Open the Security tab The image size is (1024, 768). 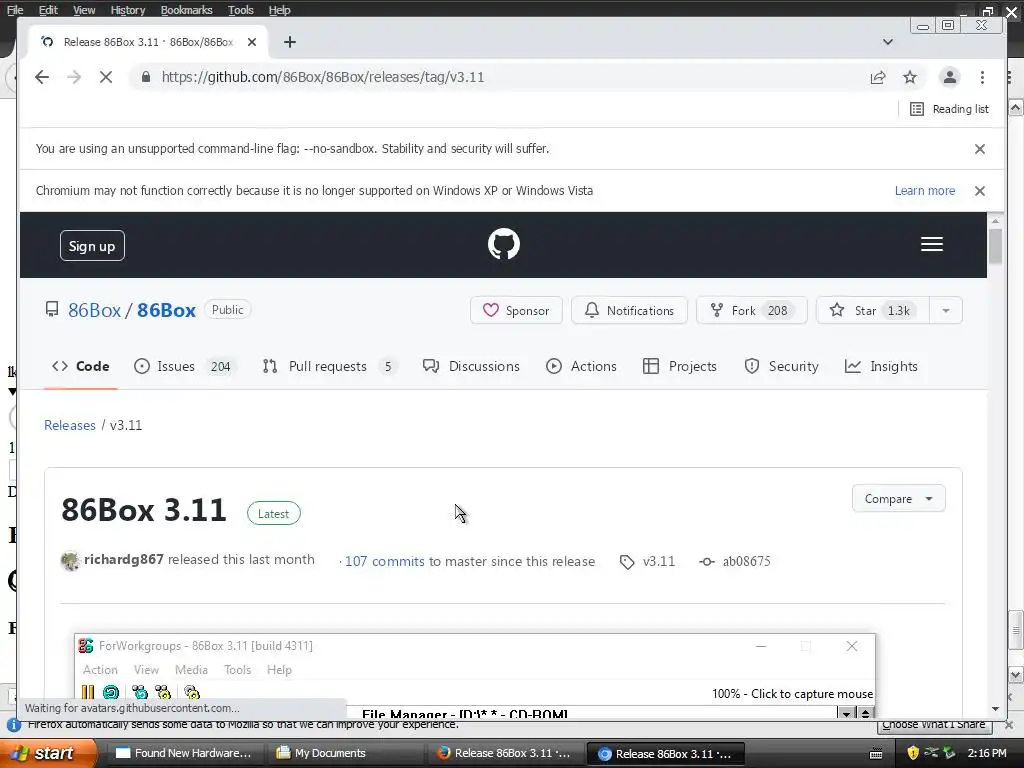[781, 366]
